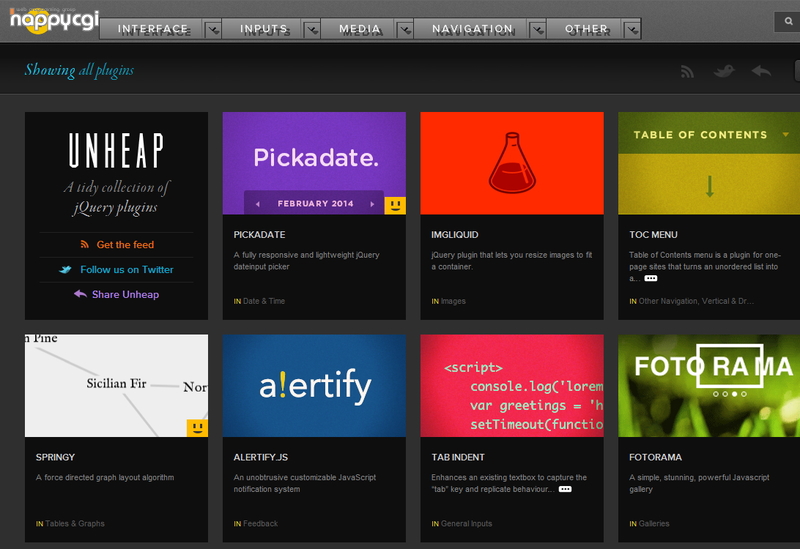Click the Feedback category link
Screen dimensions: 800x549
click(260, 523)
